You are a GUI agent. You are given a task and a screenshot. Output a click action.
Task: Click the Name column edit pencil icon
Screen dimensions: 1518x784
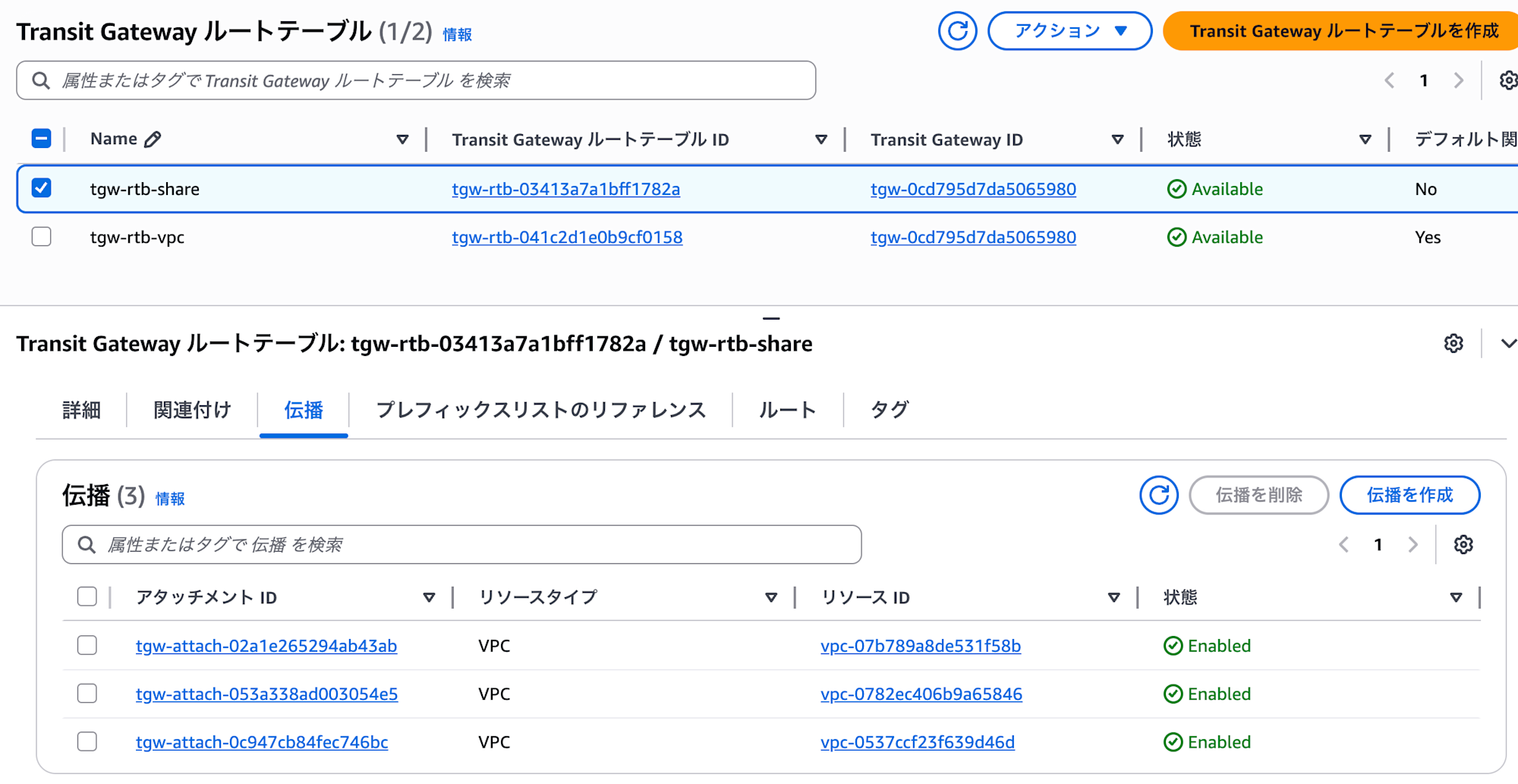click(153, 139)
